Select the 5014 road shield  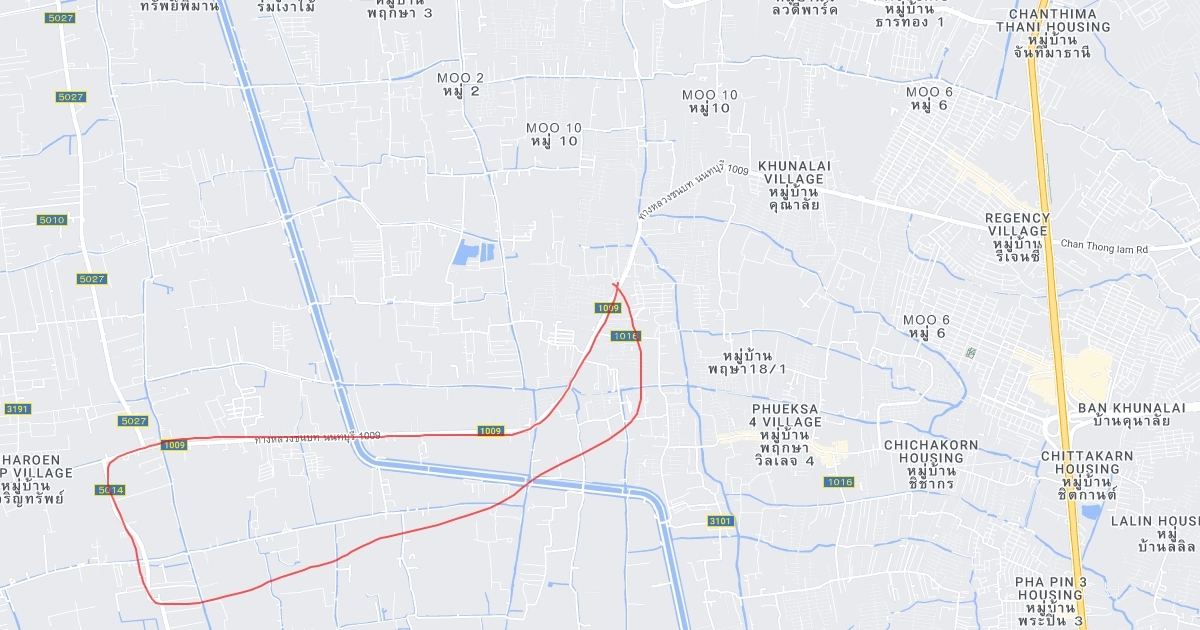[111, 490]
